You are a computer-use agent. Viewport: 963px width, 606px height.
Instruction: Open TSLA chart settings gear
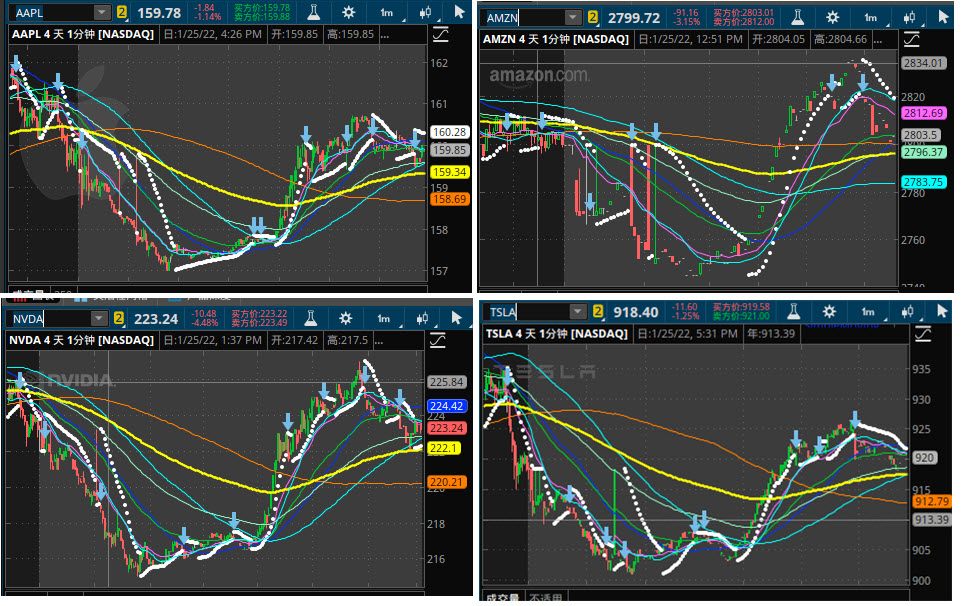[829, 311]
